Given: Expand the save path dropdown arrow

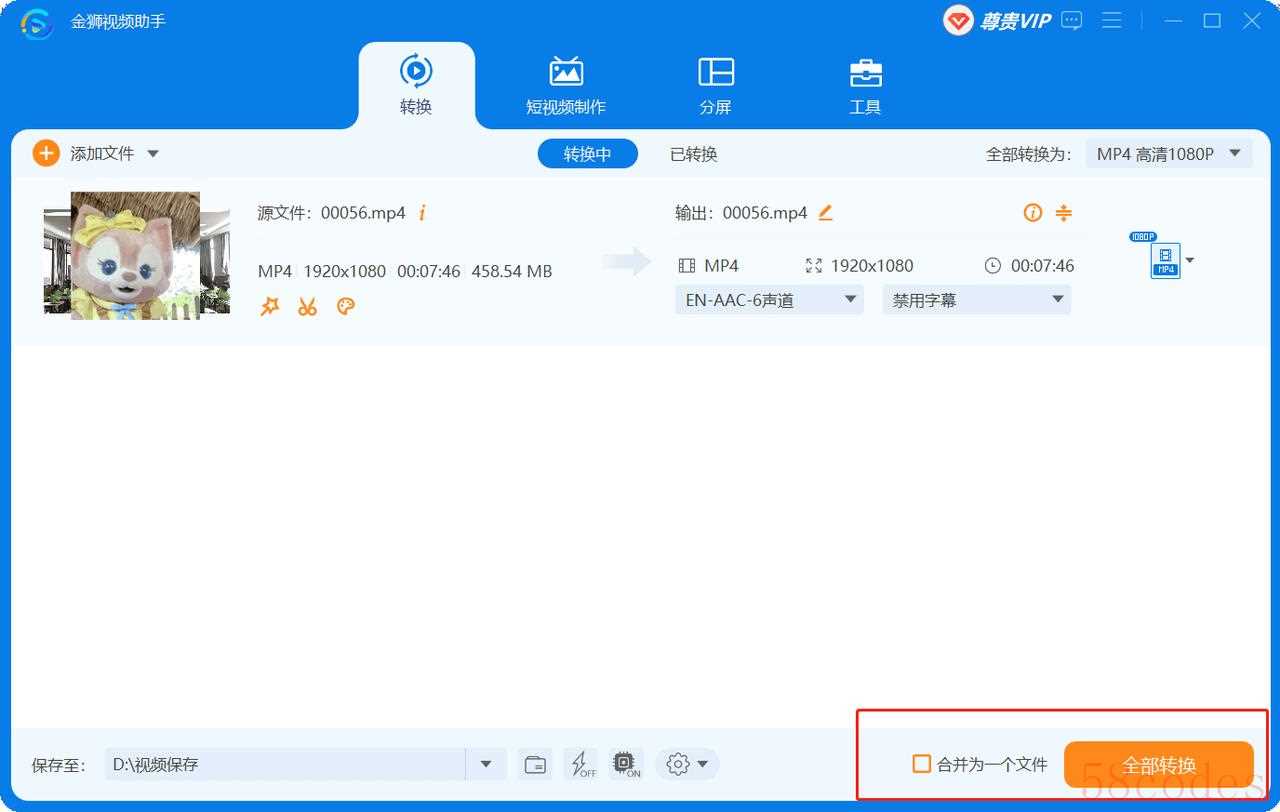Looking at the screenshot, I should (485, 764).
